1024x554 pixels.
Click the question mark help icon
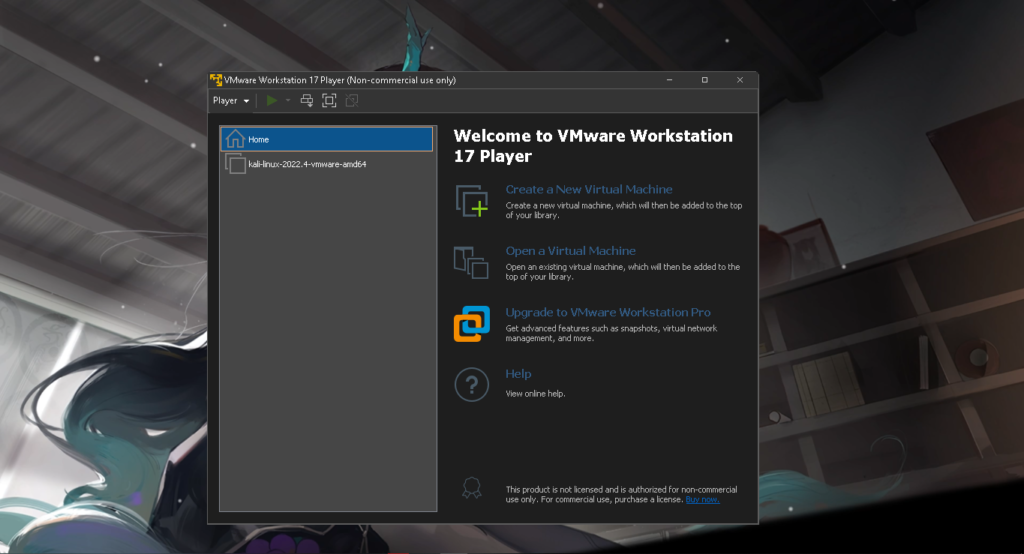point(472,385)
